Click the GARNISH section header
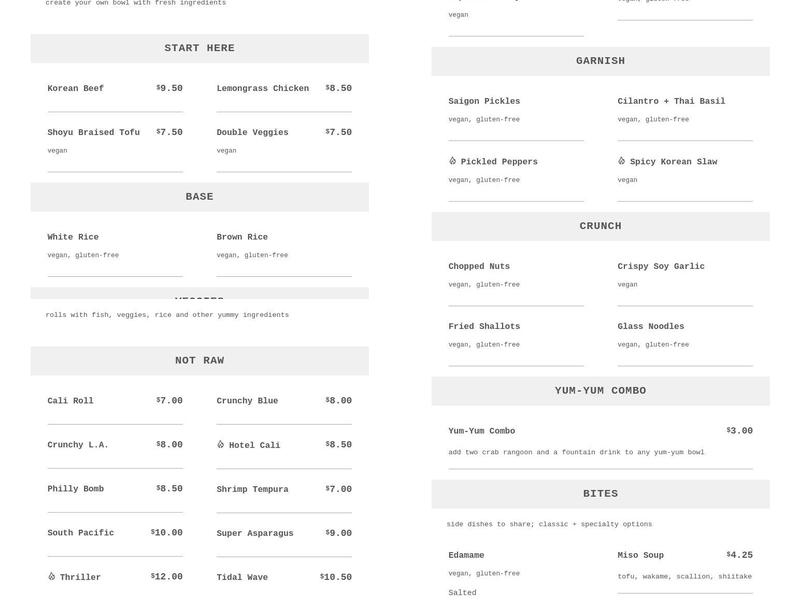800x600 pixels. pyautogui.click(x=600, y=61)
